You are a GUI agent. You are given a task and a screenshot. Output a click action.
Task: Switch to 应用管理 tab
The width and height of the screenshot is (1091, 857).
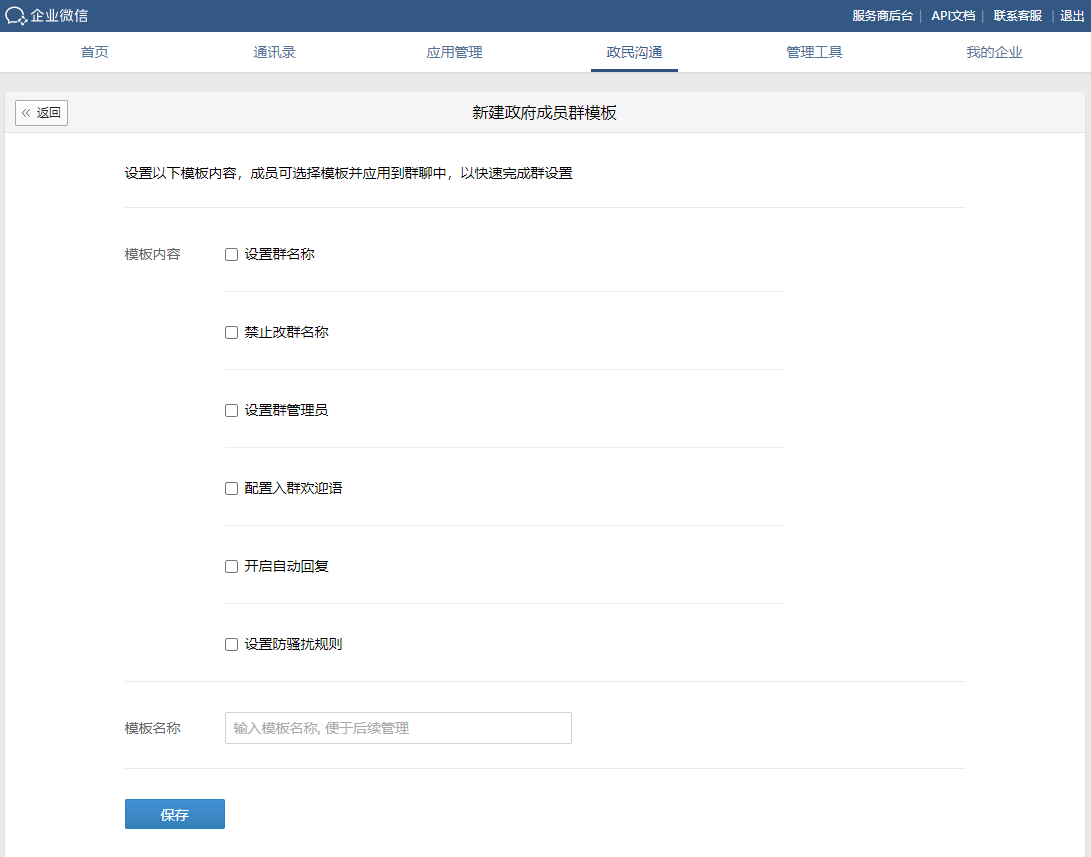pyautogui.click(x=454, y=52)
